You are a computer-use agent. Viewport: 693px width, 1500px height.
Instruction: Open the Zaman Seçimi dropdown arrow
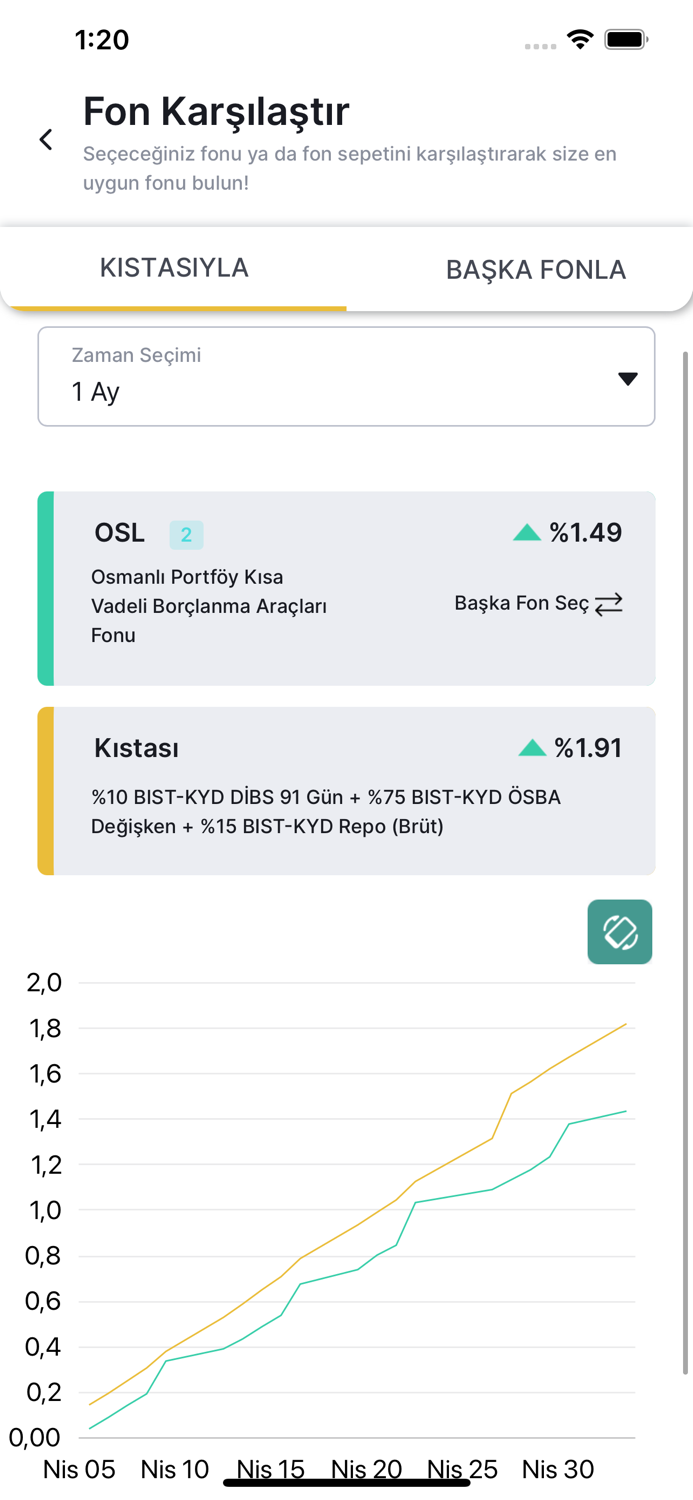[x=627, y=379]
